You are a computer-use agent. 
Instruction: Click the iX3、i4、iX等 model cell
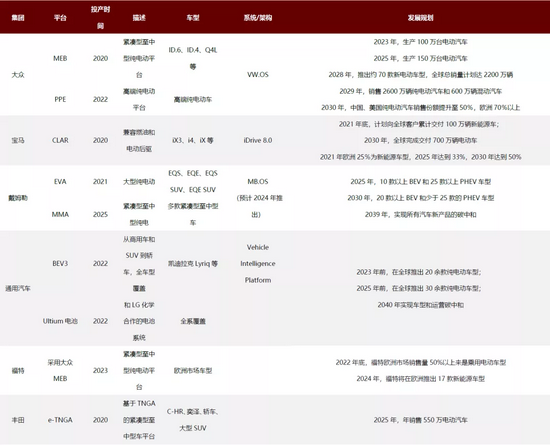click(193, 140)
